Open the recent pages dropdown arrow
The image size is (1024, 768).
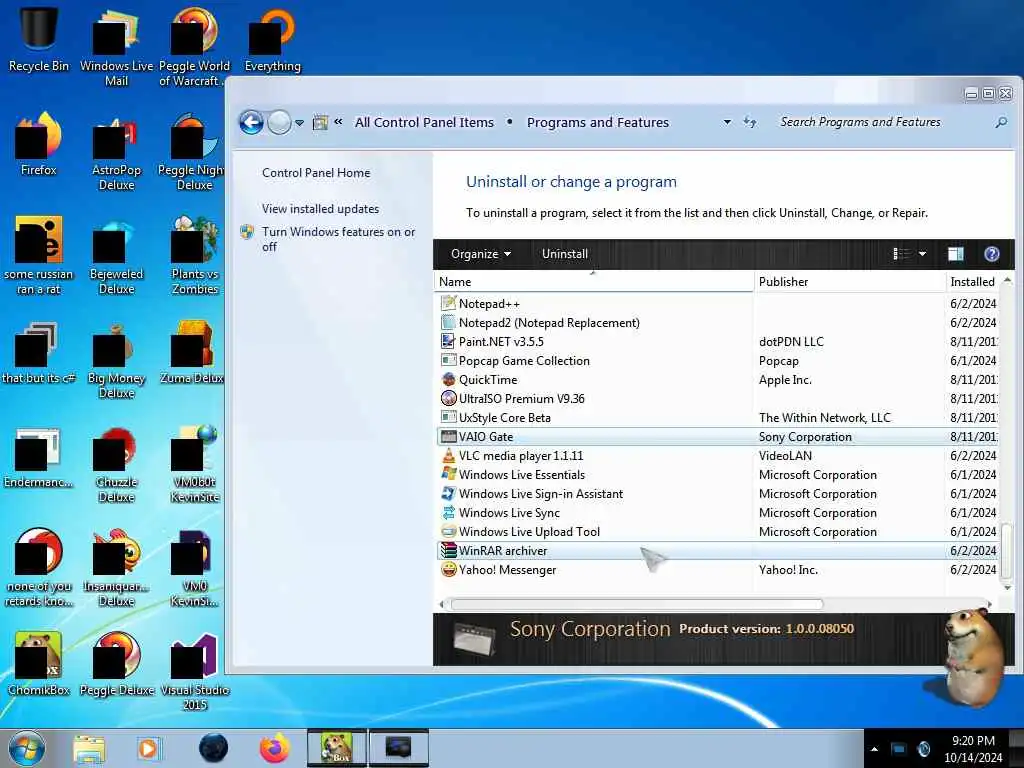tap(299, 123)
